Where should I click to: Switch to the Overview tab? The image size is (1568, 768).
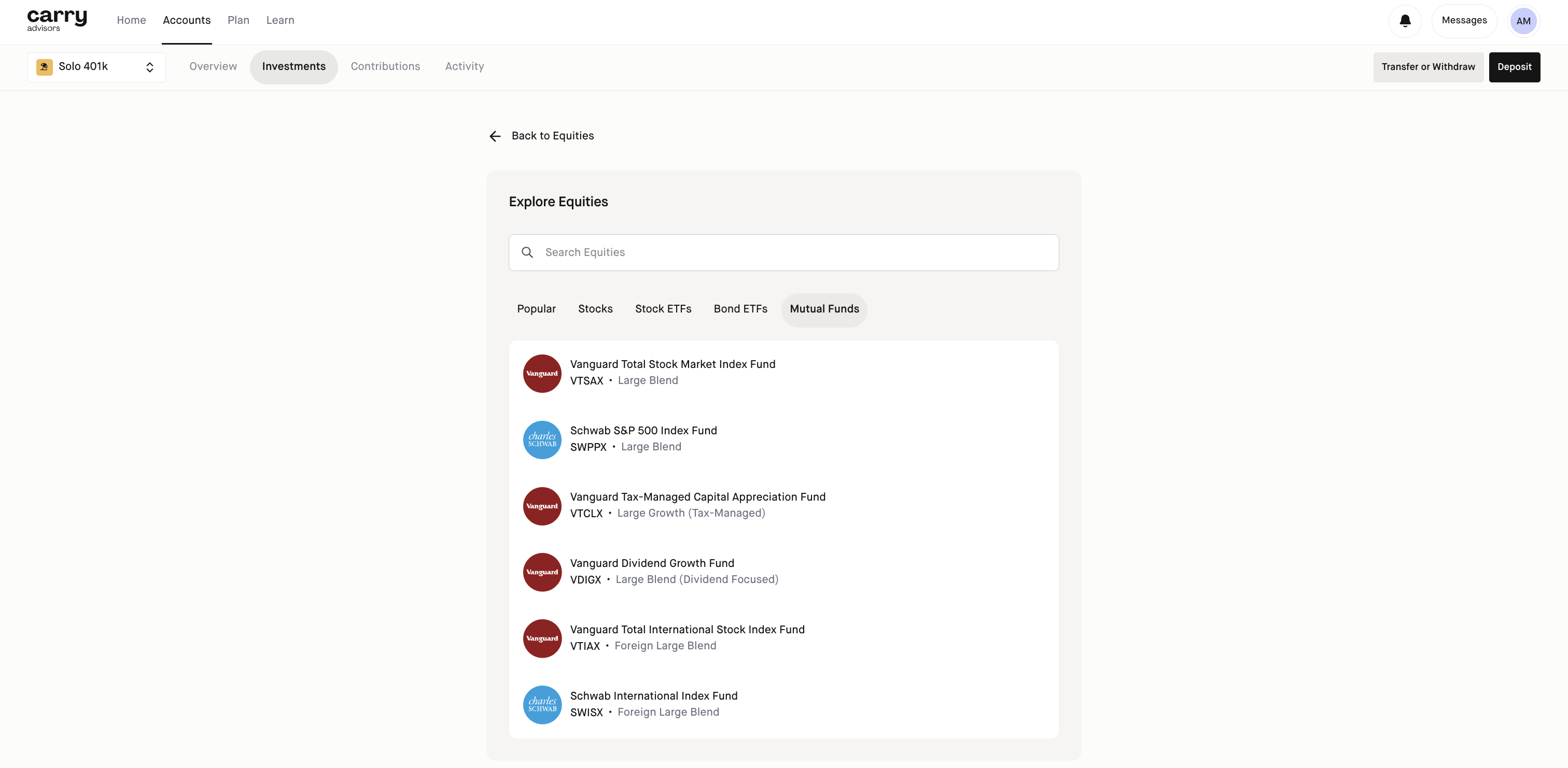(x=213, y=66)
